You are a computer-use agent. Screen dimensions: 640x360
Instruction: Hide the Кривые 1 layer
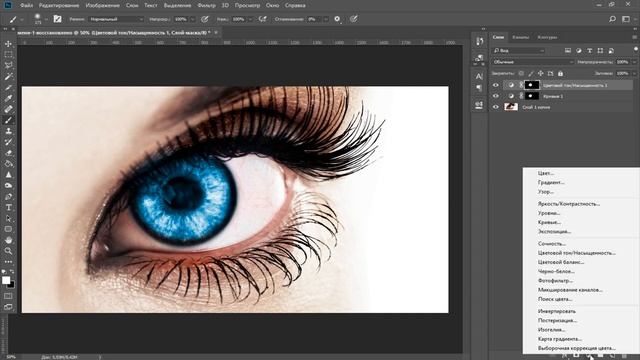coord(496,96)
